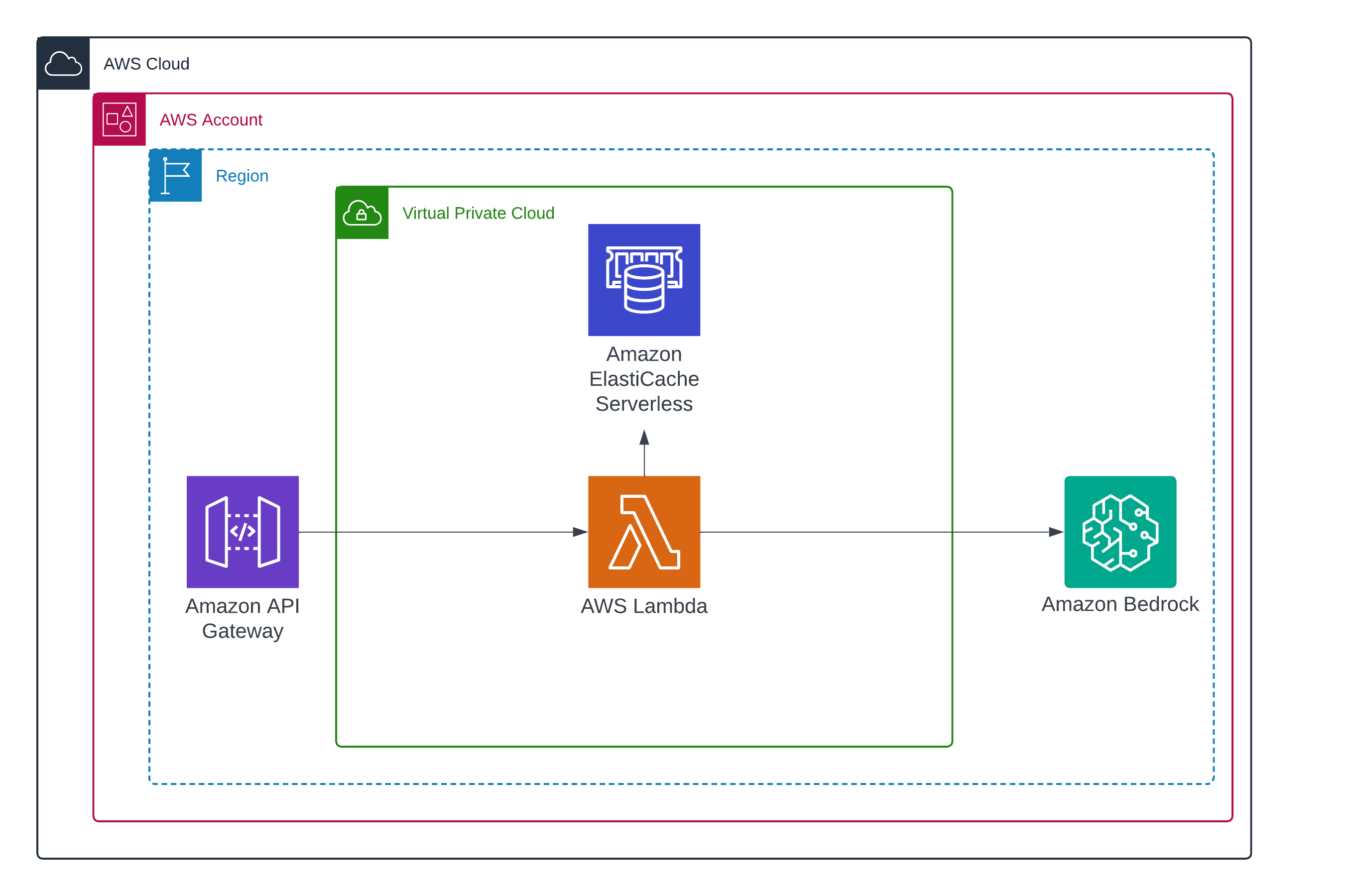Select arrow from Lambda up to ElastiCache
This screenshot has height=896, width=1355.
(644, 454)
